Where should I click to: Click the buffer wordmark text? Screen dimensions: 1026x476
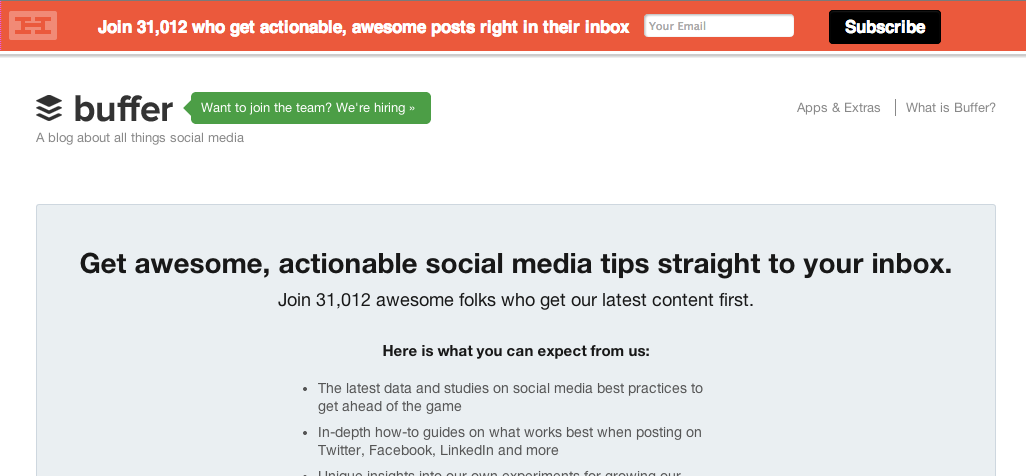click(x=123, y=108)
